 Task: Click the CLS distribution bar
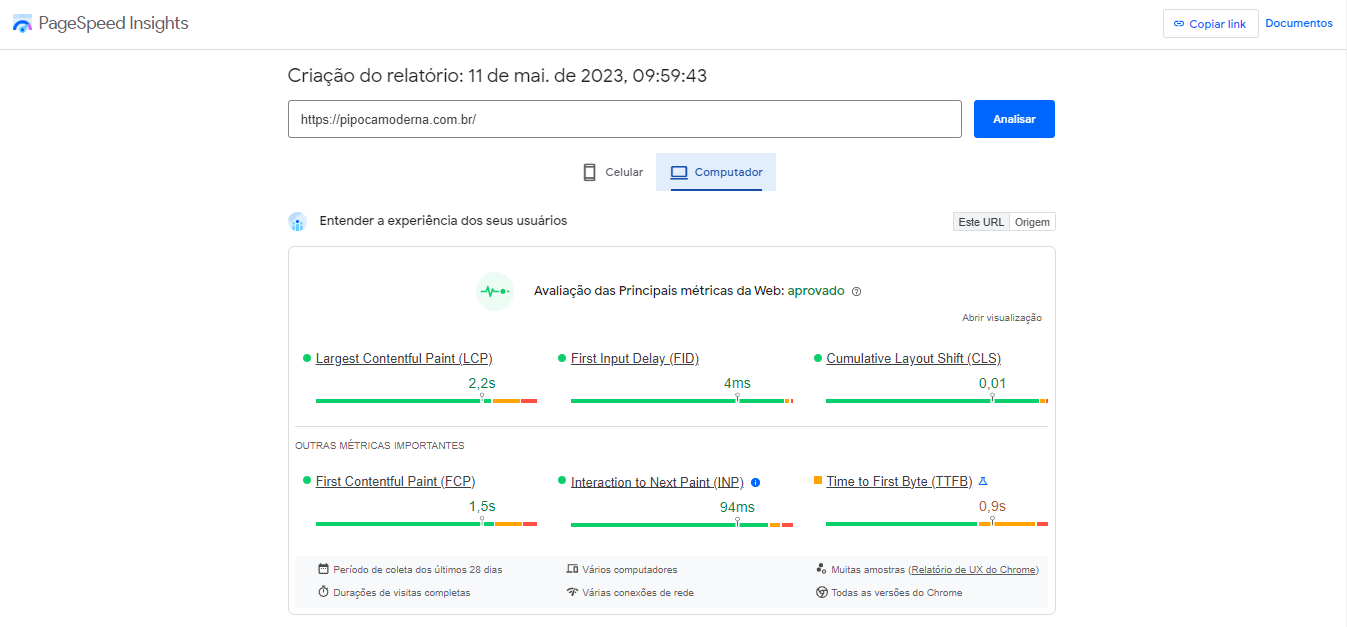coord(937,400)
